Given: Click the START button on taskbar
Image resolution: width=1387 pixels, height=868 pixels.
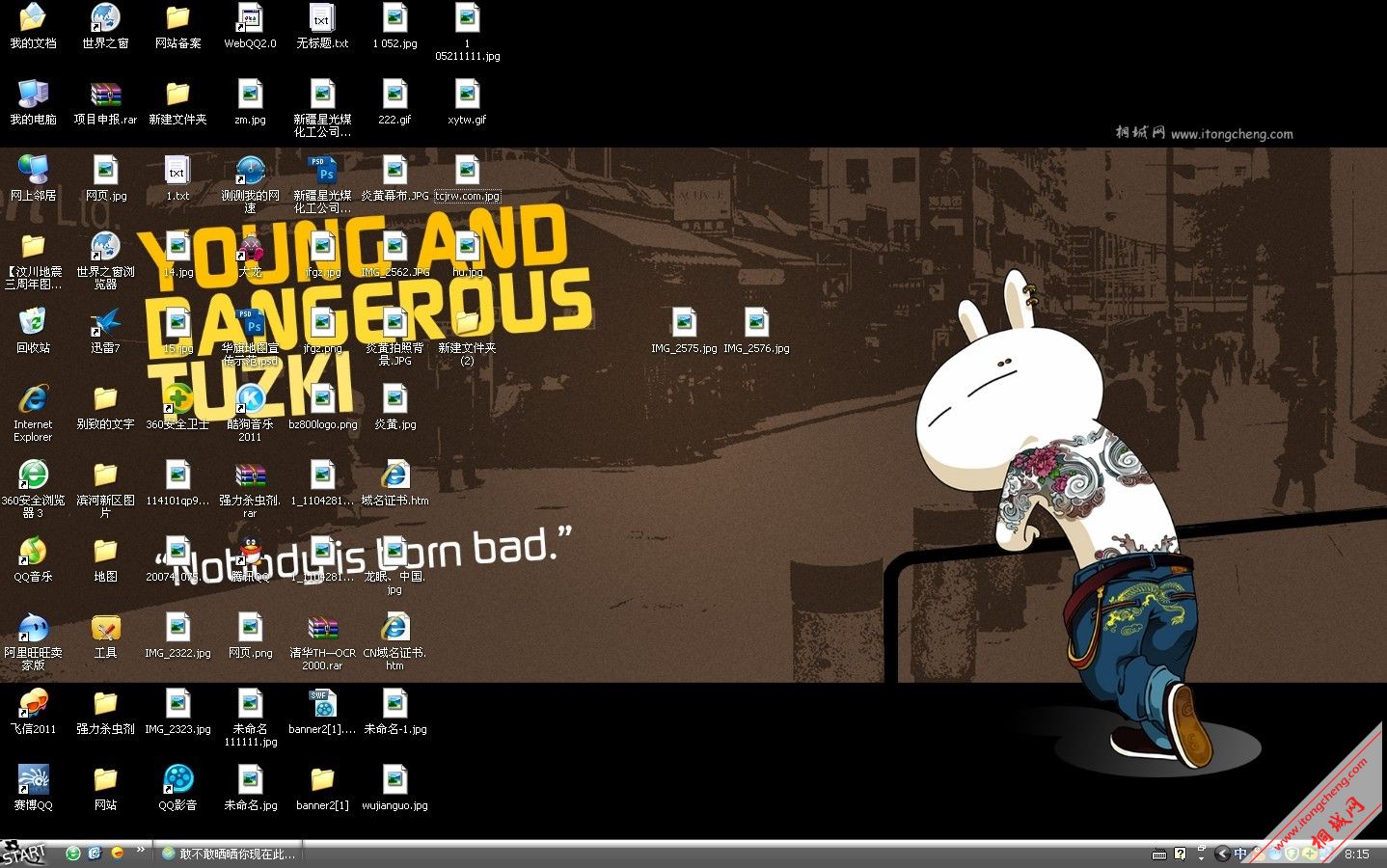Looking at the screenshot, I should pyautogui.click(x=25, y=854).
